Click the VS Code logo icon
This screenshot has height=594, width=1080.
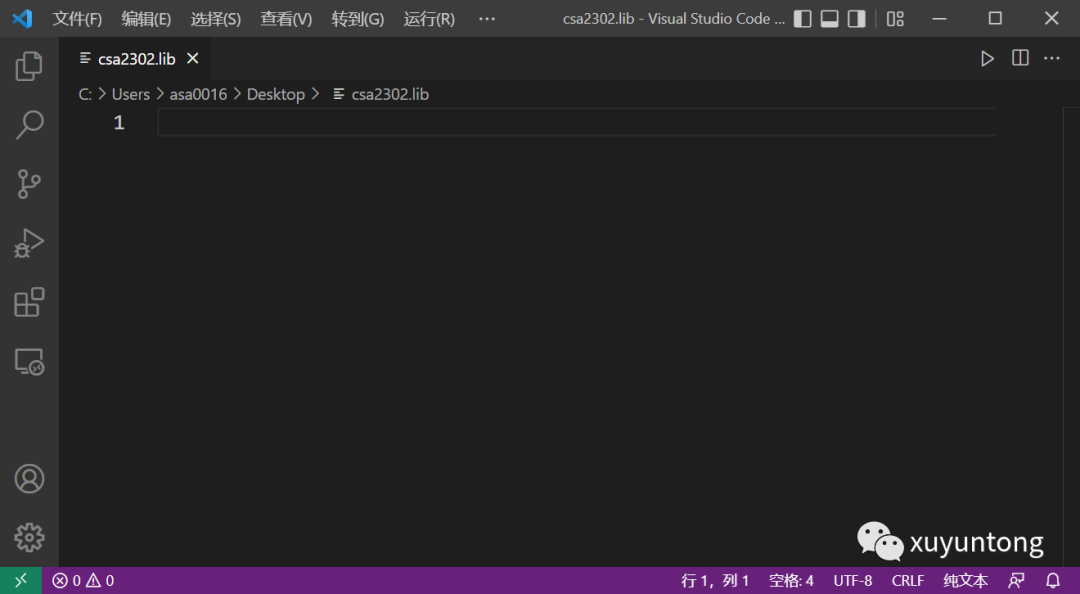pyautogui.click(x=22, y=19)
